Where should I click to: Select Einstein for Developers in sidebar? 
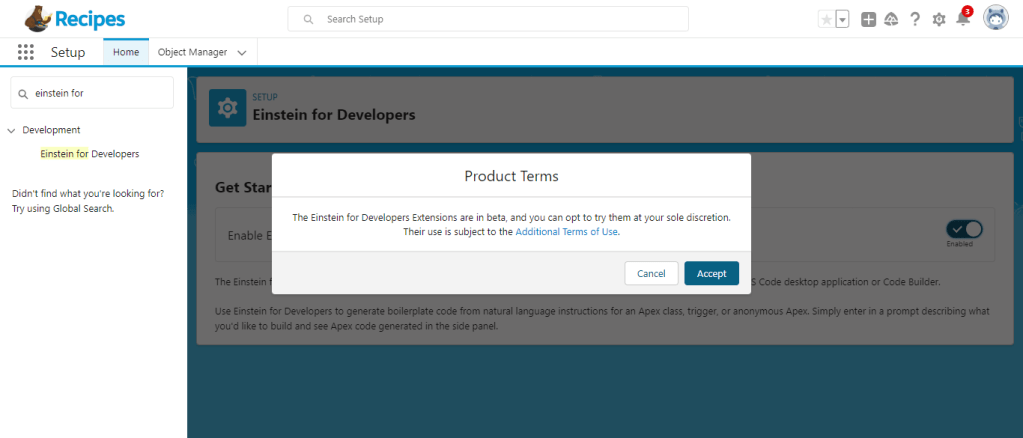89,154
